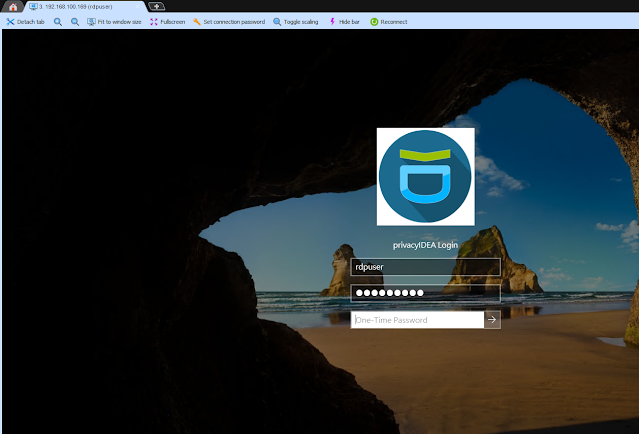Focus the masked password field

point(425,293)
